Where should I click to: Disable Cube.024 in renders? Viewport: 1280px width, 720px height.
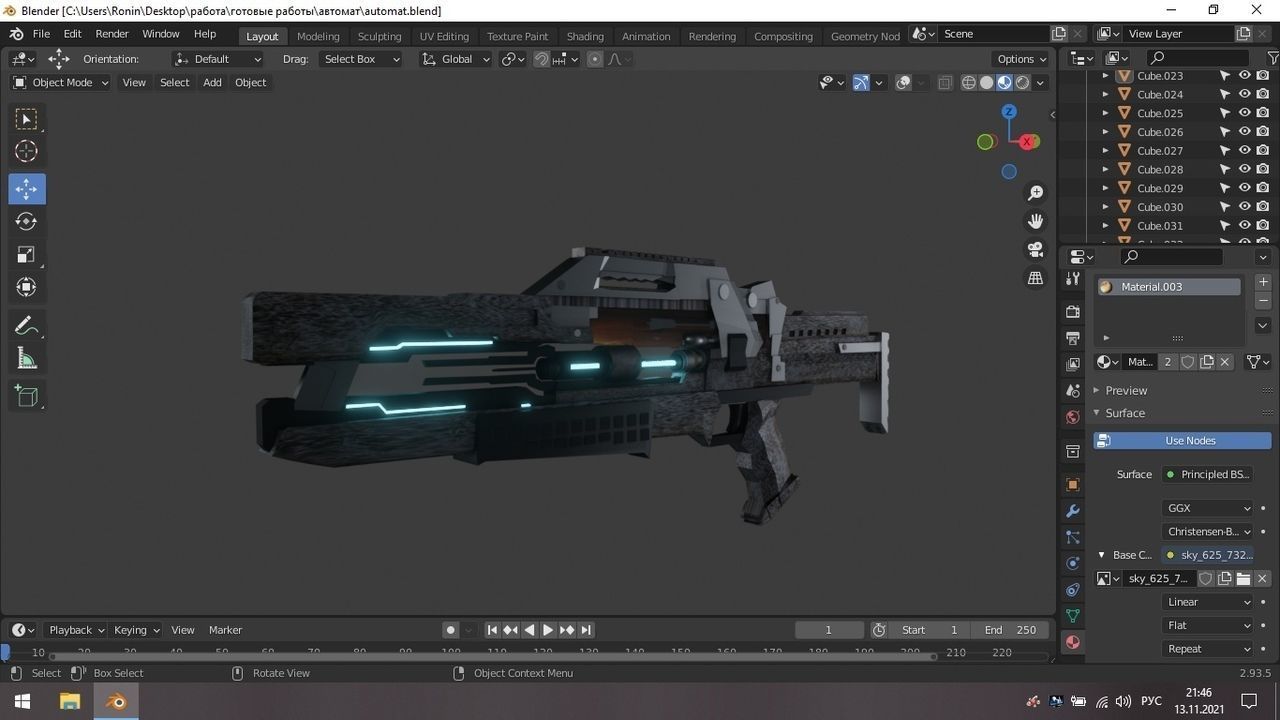coord(1263,94)
